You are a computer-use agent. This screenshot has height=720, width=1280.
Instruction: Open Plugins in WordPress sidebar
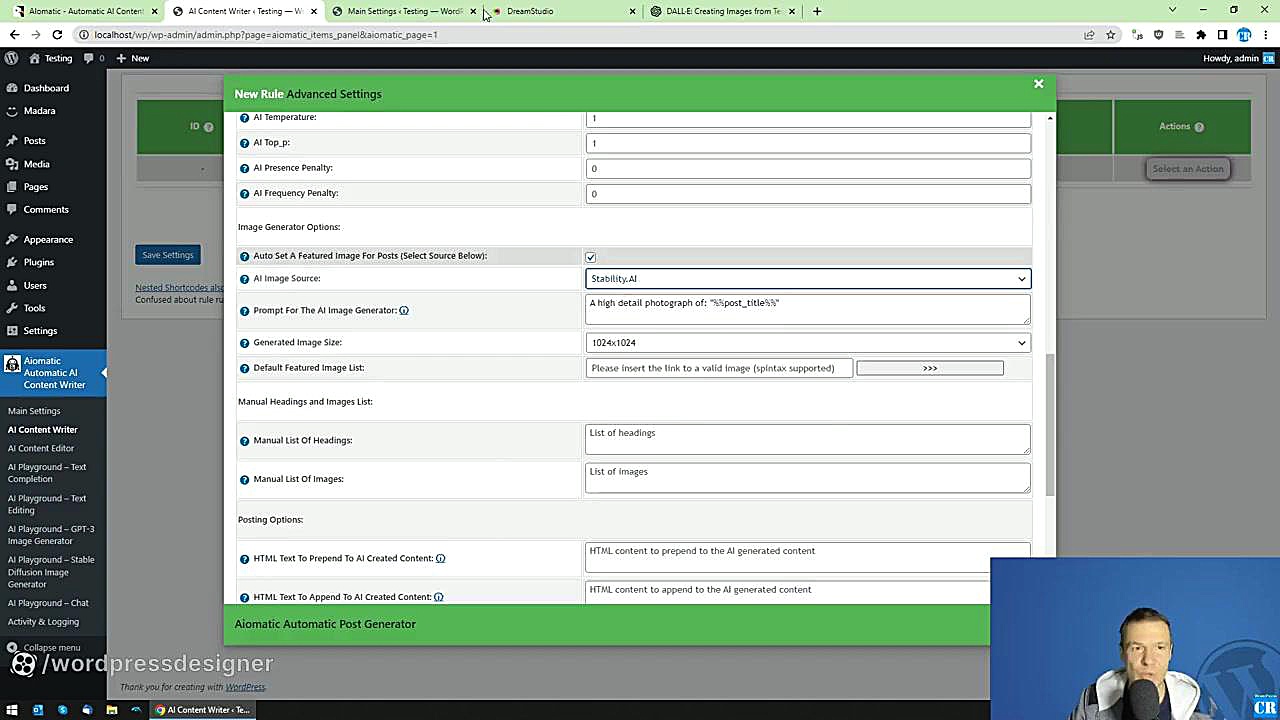point(39,262)
